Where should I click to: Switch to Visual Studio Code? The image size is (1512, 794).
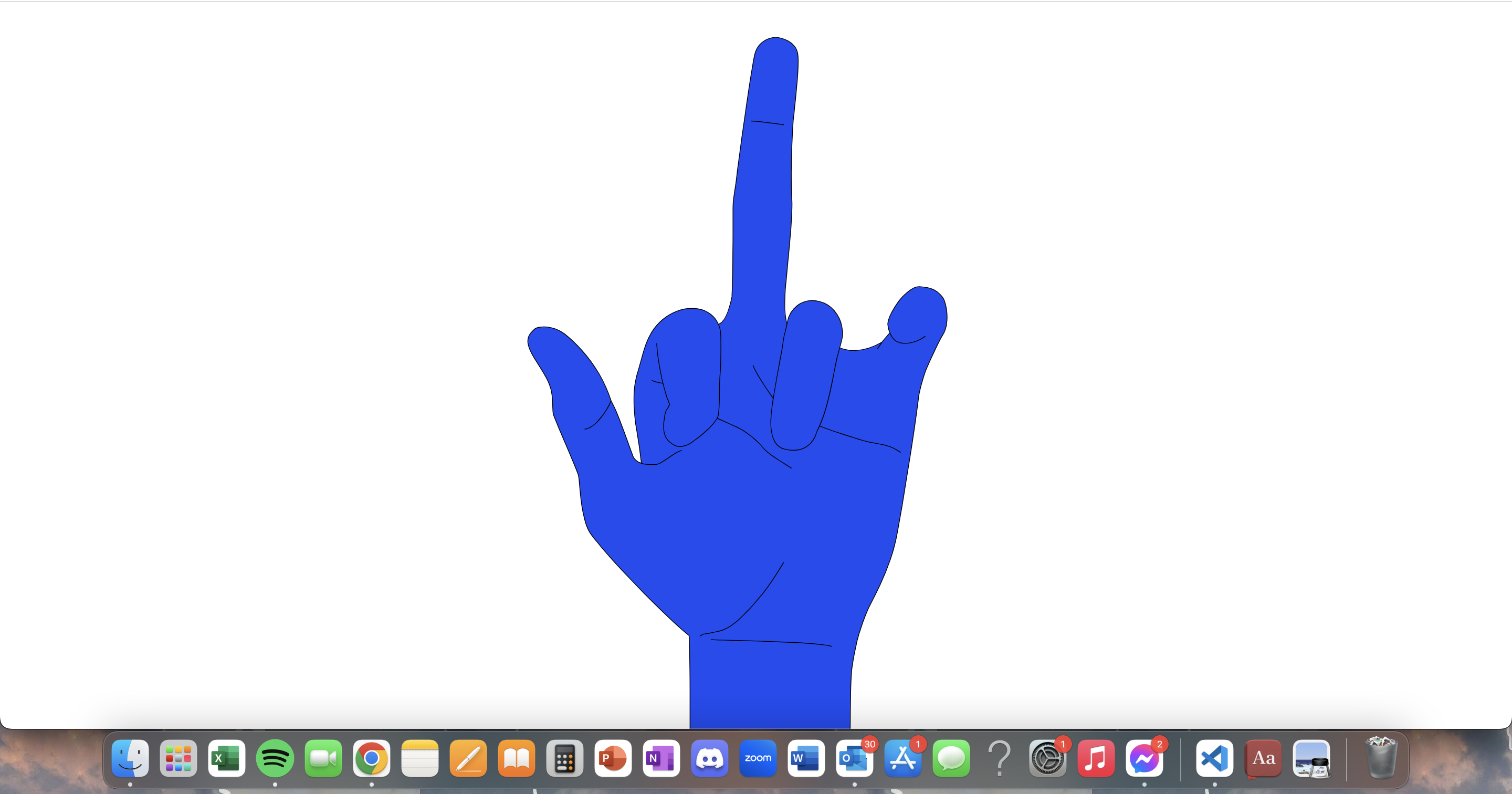(x=1214, y=758)
